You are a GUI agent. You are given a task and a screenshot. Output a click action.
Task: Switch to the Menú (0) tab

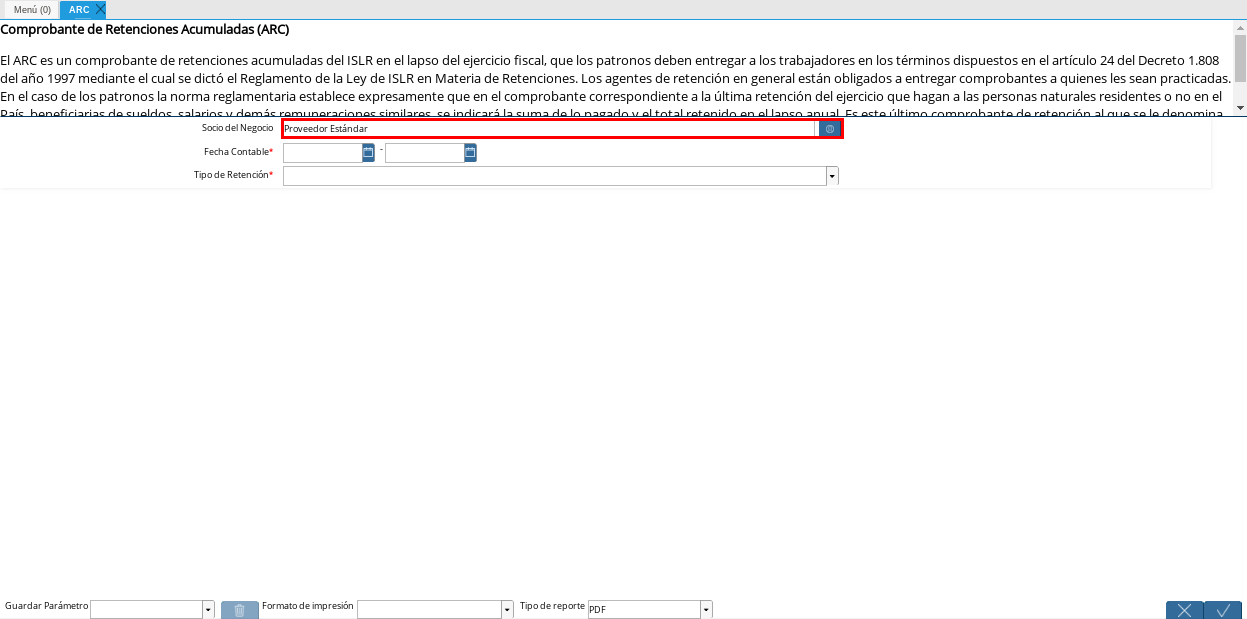[32, 10]
